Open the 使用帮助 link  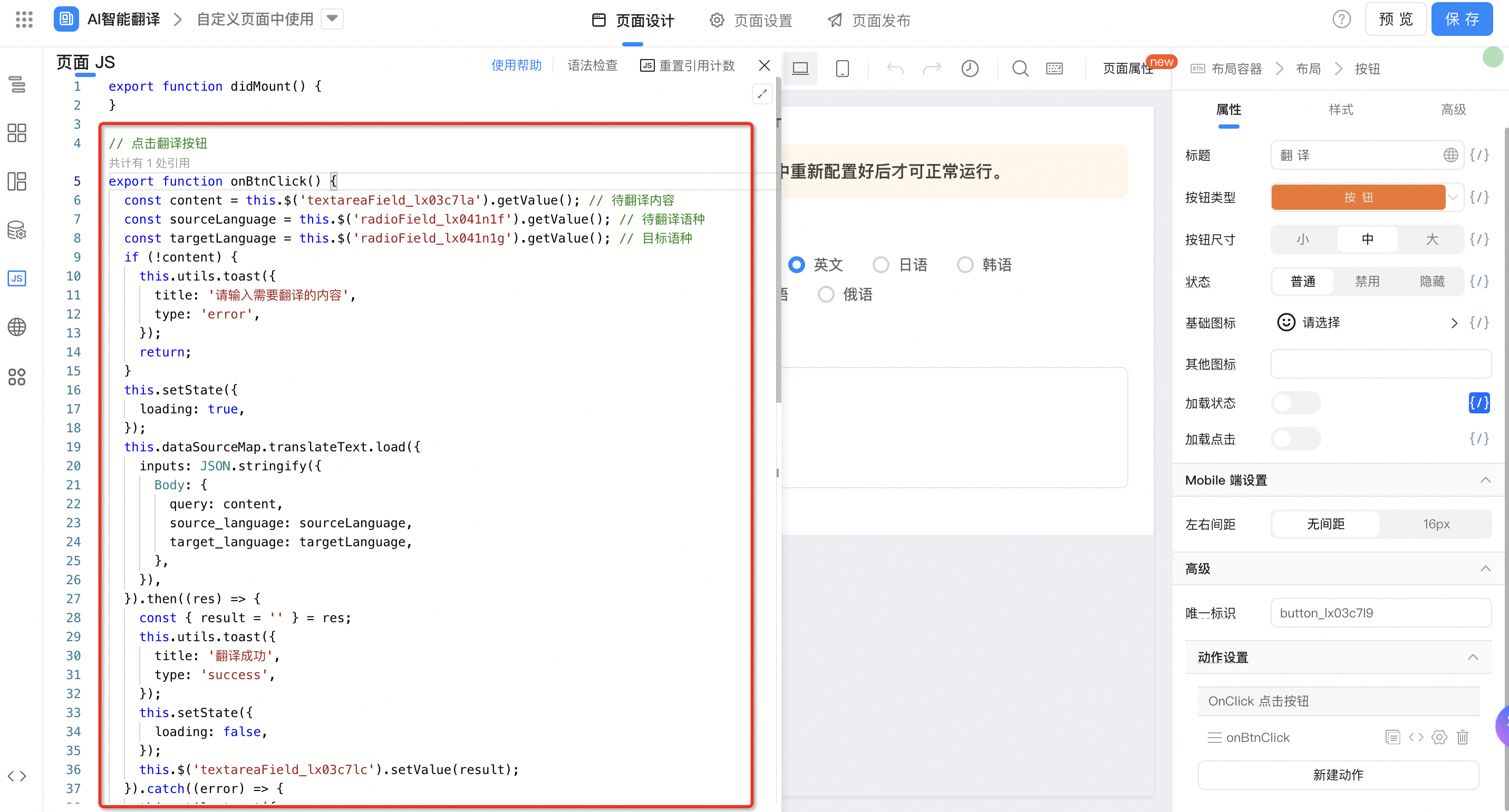(x=516, y=65)
